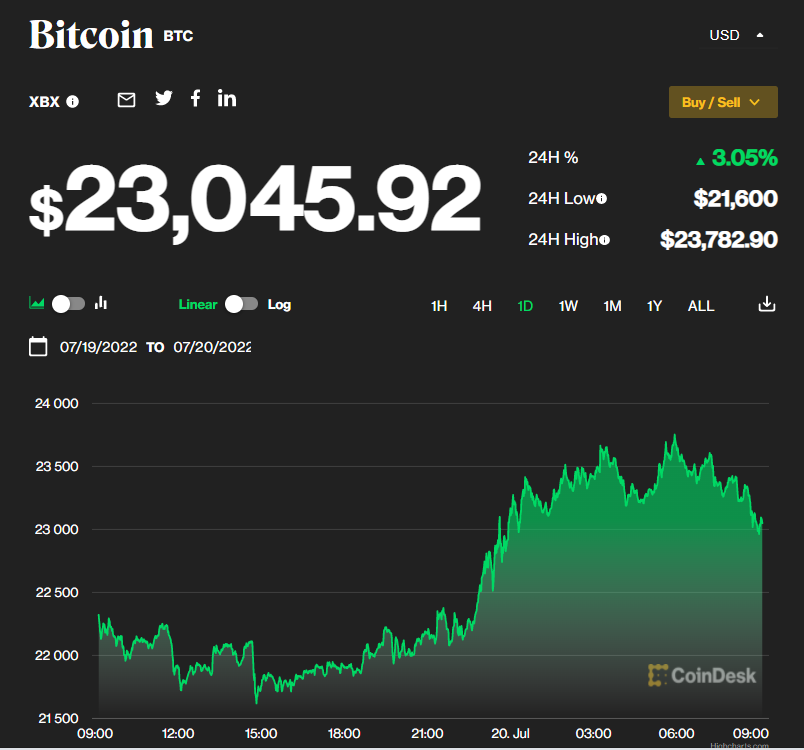Share via the LinkedIn icon
This screenshot has width=804, height=750.
coord(227,98)
